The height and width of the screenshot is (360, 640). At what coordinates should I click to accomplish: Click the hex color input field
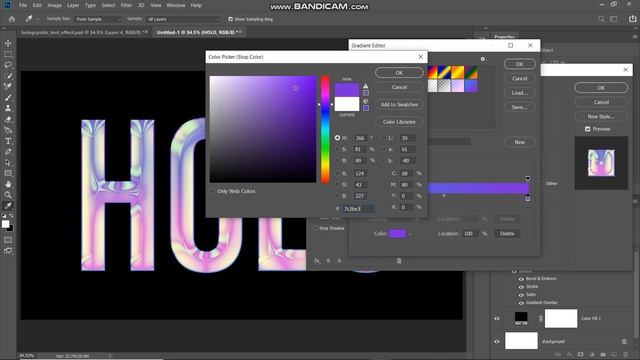tap(358, 209)
